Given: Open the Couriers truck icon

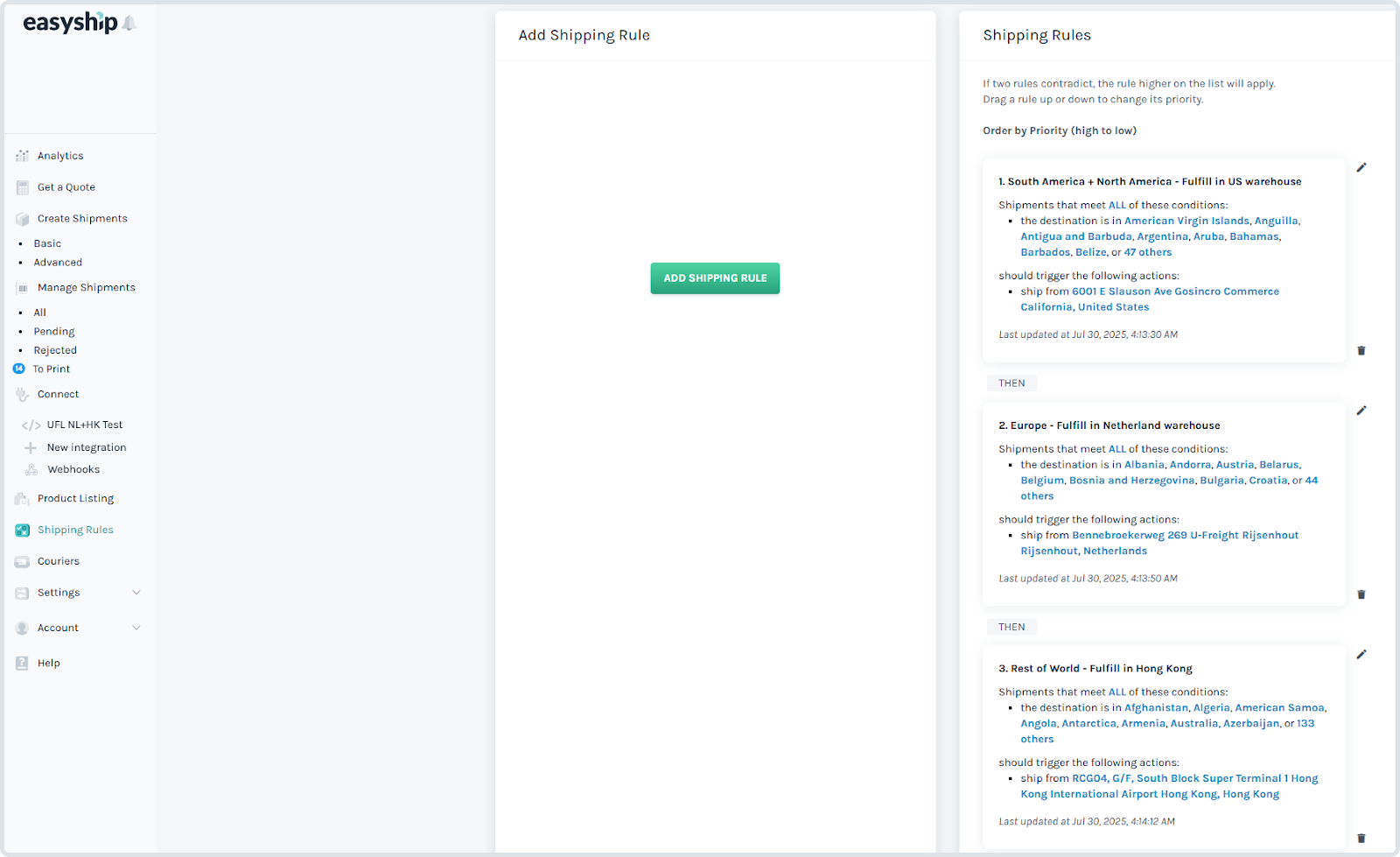Looking at the screenshot, I should click(x=21, y=560).
